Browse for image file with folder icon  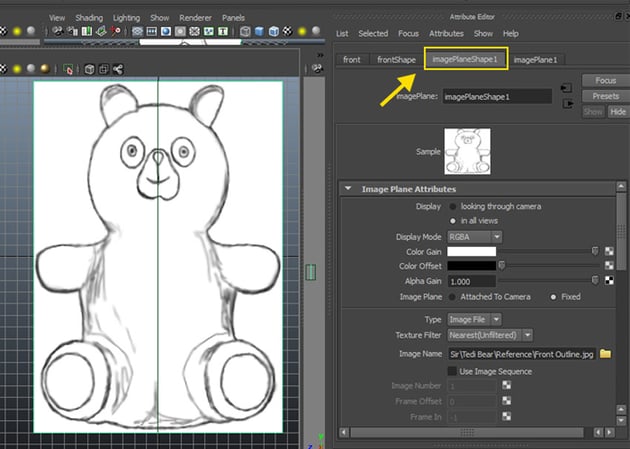click(605, 354)
